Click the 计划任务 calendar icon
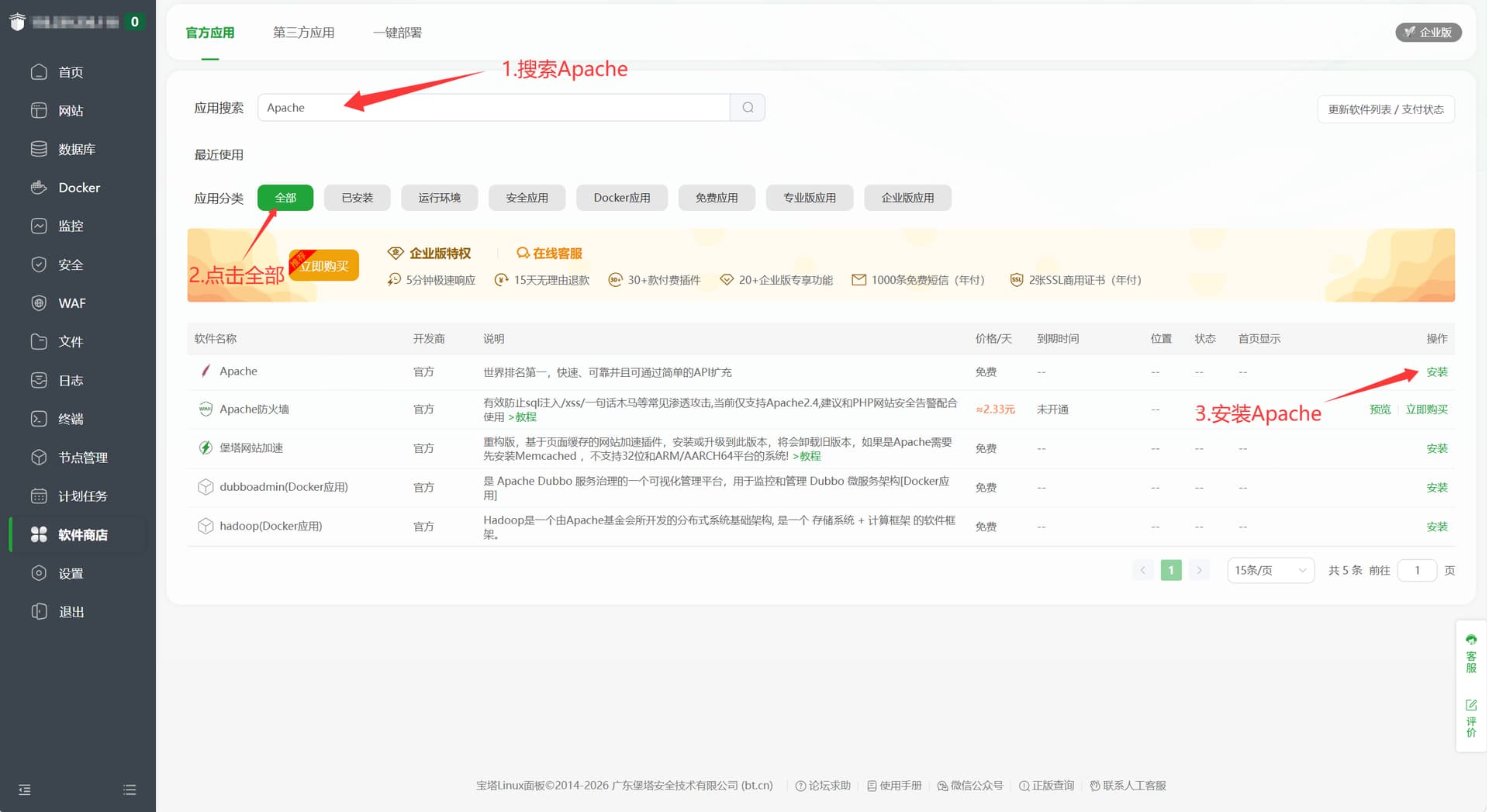Screen dimensions: 1489x812 [x=39, y=496]
